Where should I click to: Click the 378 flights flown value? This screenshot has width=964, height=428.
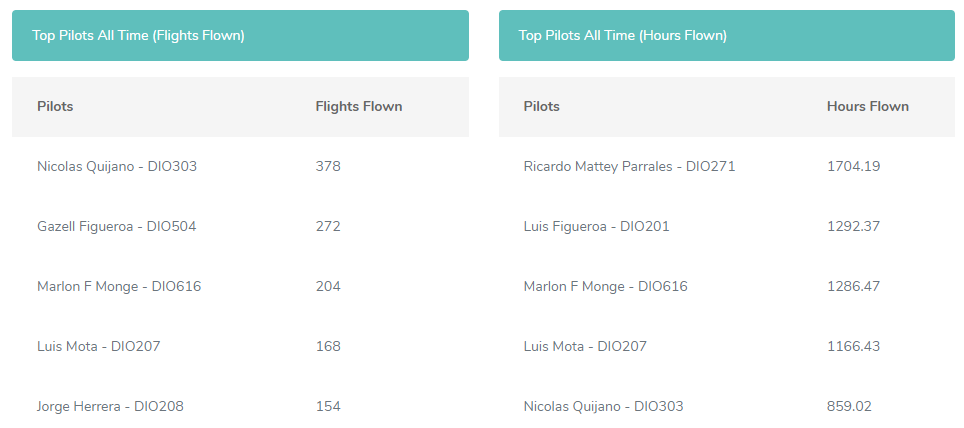pyautogui.click(x=328, y=166)
